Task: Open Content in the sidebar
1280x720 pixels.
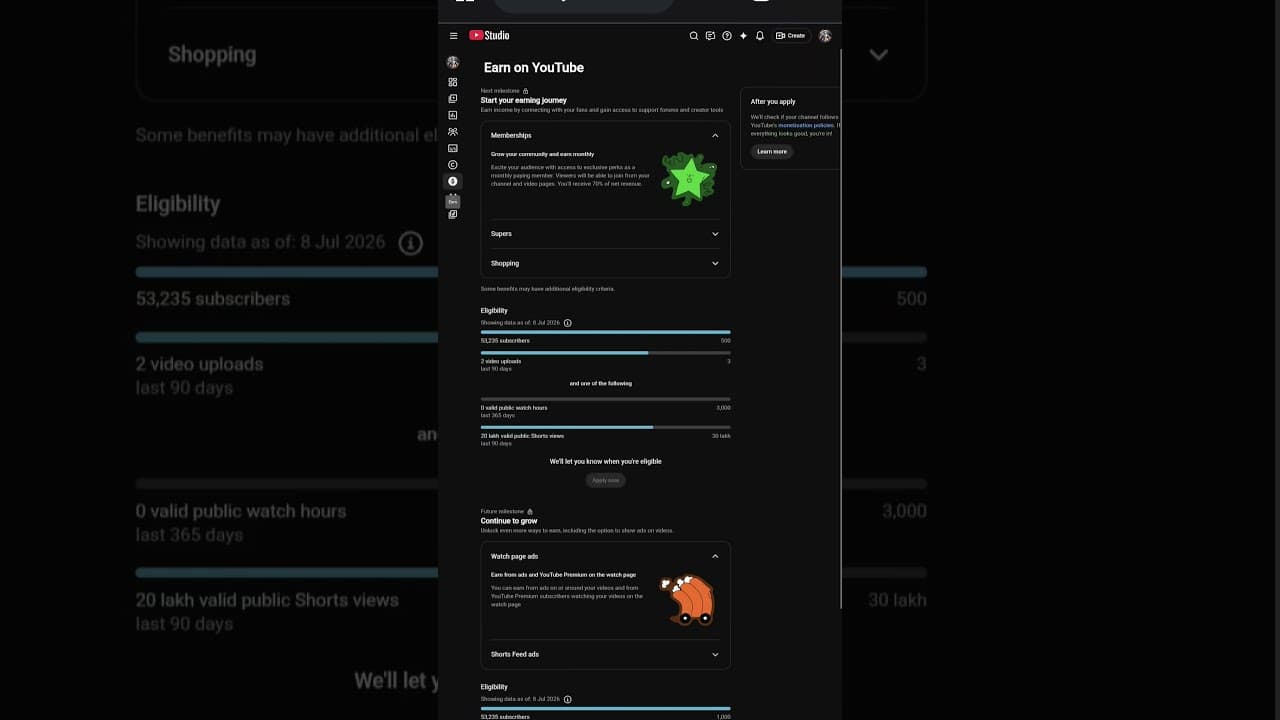Action: tap(453, 99)
